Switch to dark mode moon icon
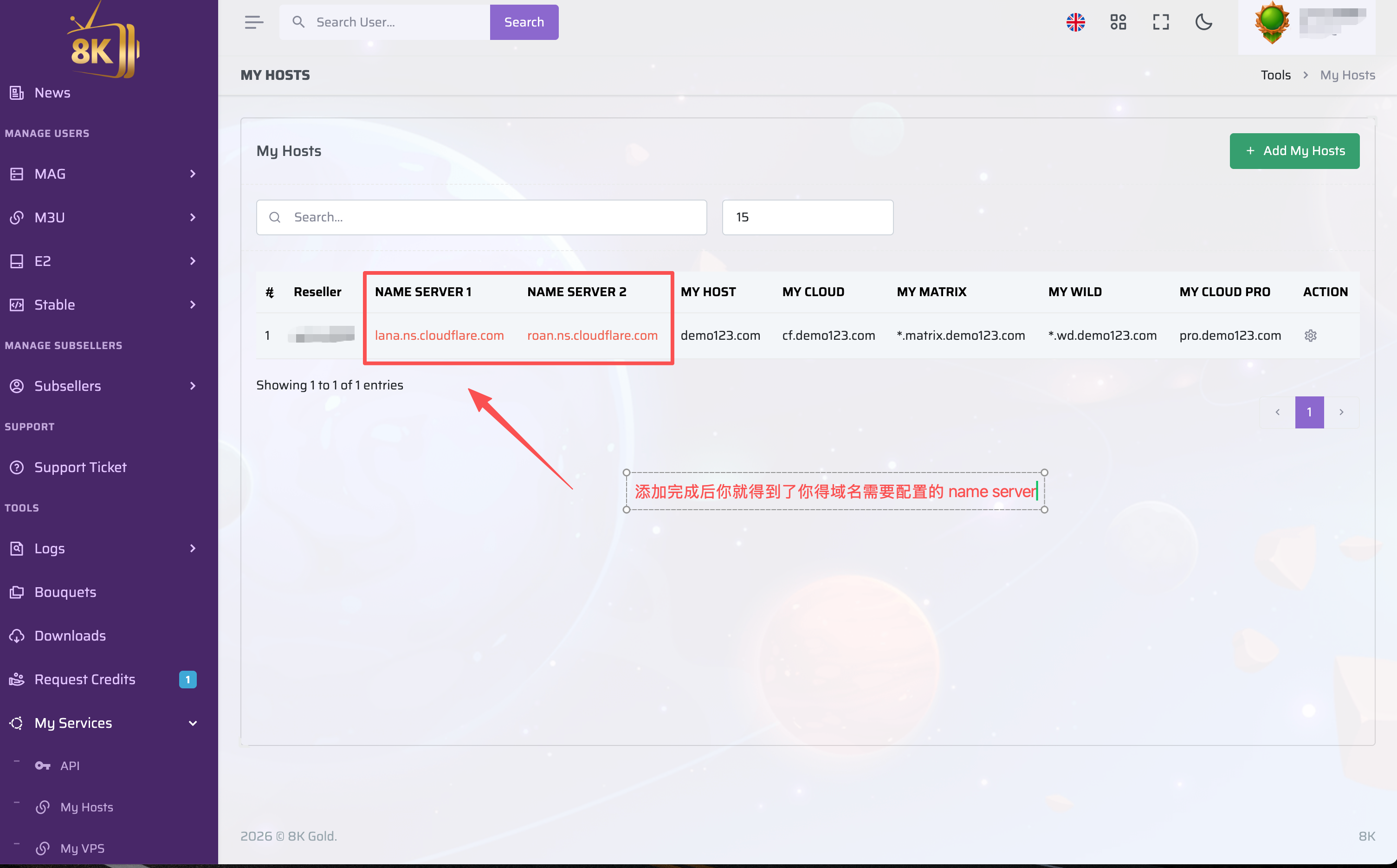 point(1203,22)
